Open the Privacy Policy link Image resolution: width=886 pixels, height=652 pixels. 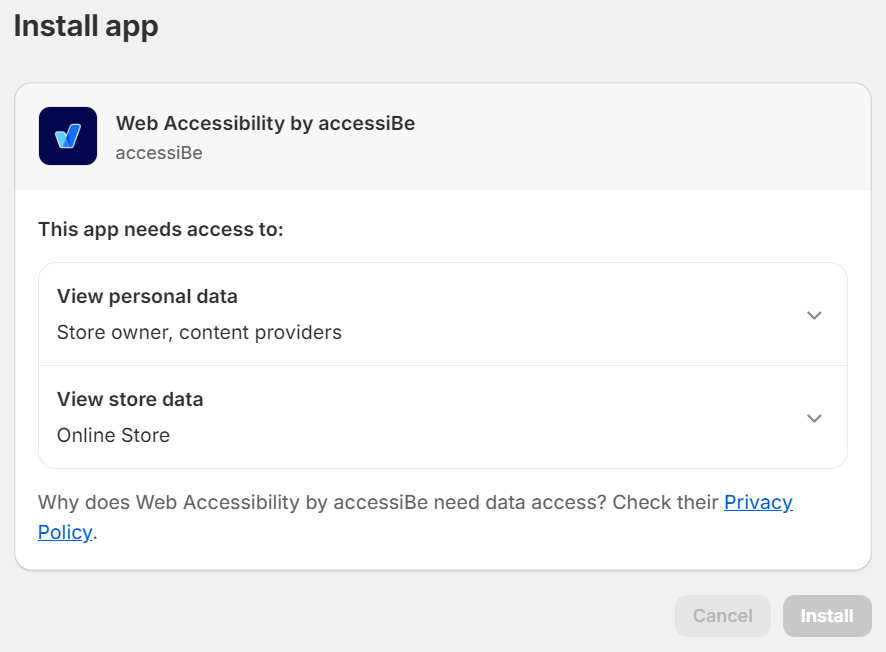[758, 502]
